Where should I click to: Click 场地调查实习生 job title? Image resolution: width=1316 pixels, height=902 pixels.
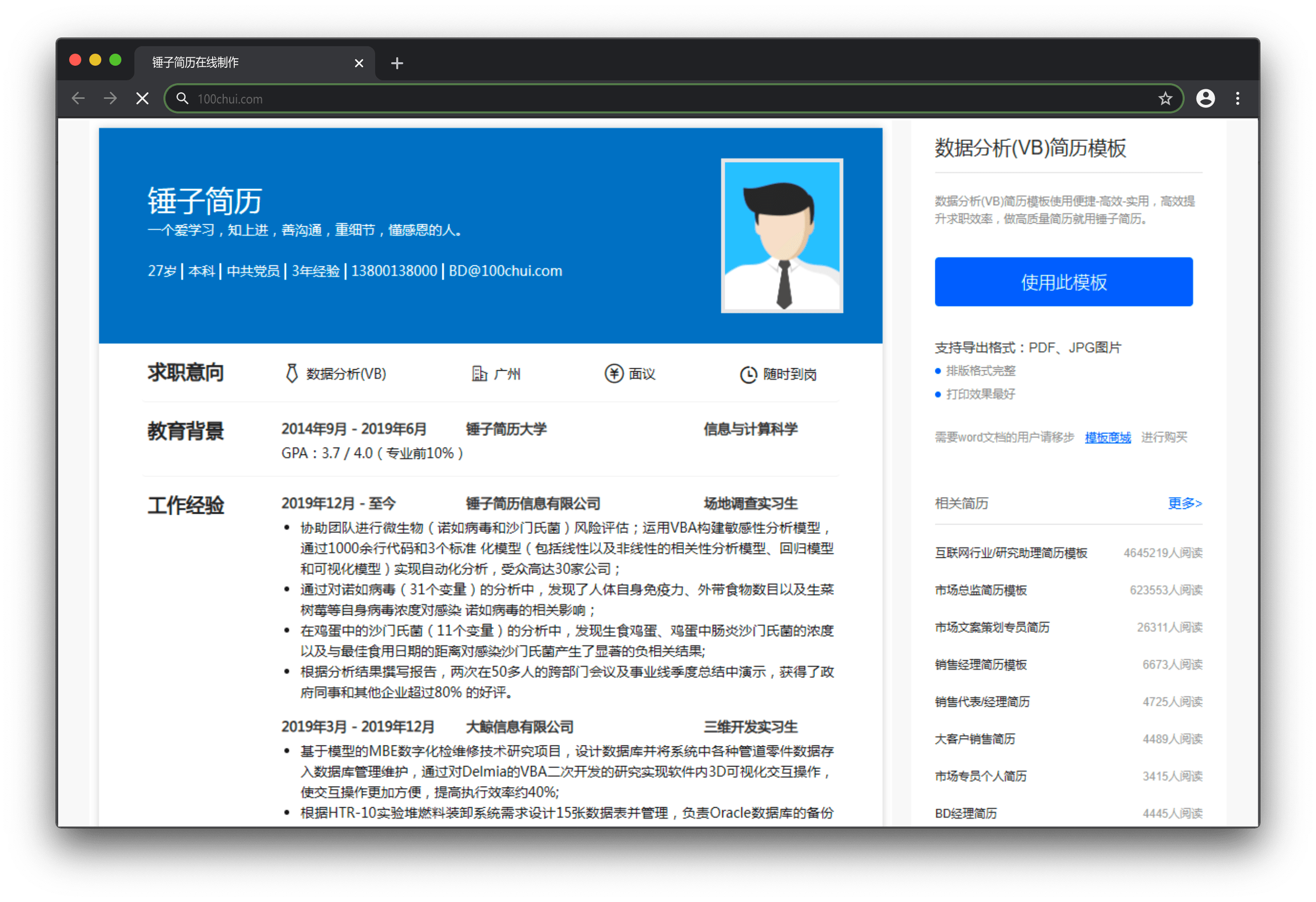(x=750, y=503)
